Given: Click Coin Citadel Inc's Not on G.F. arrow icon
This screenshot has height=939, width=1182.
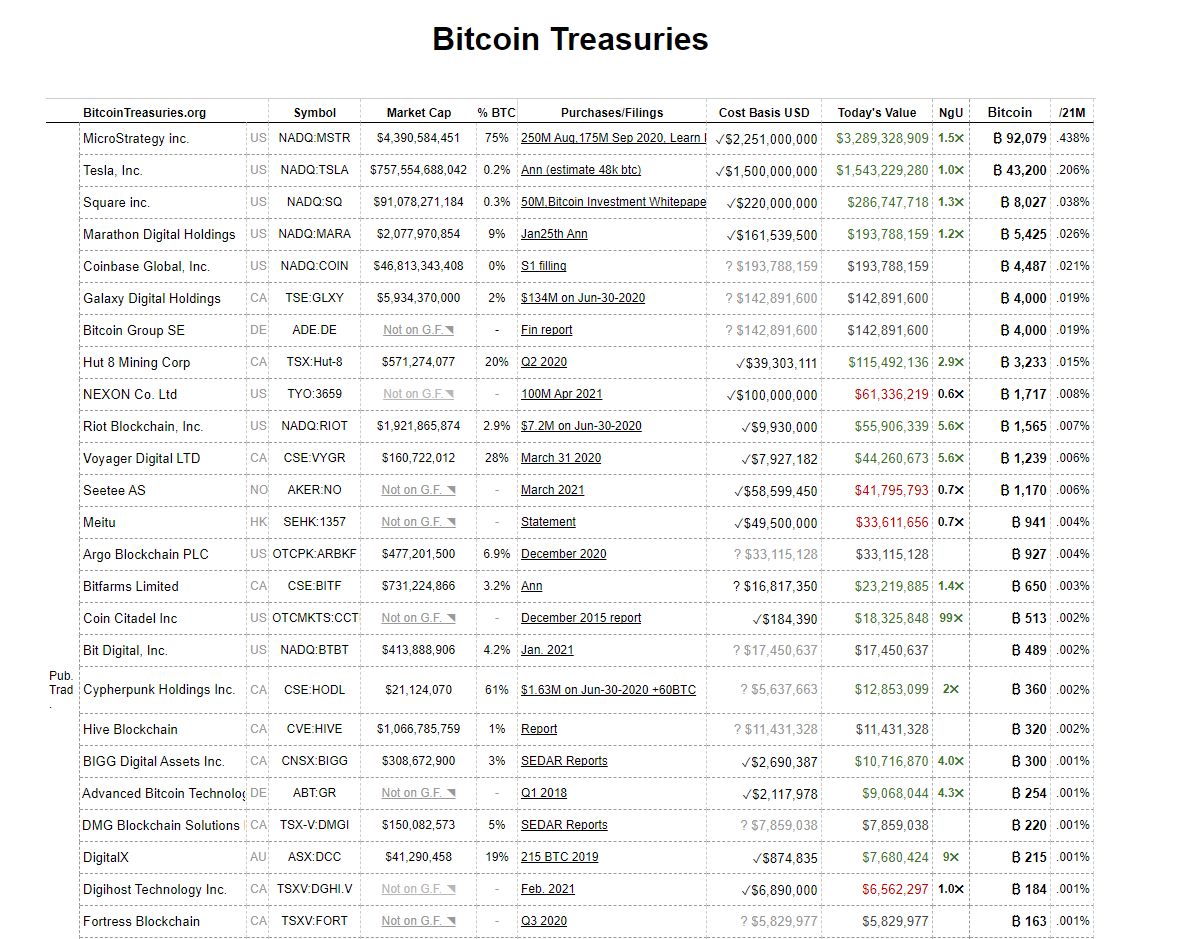Looking at the screenshot, I should pos(451,618).
